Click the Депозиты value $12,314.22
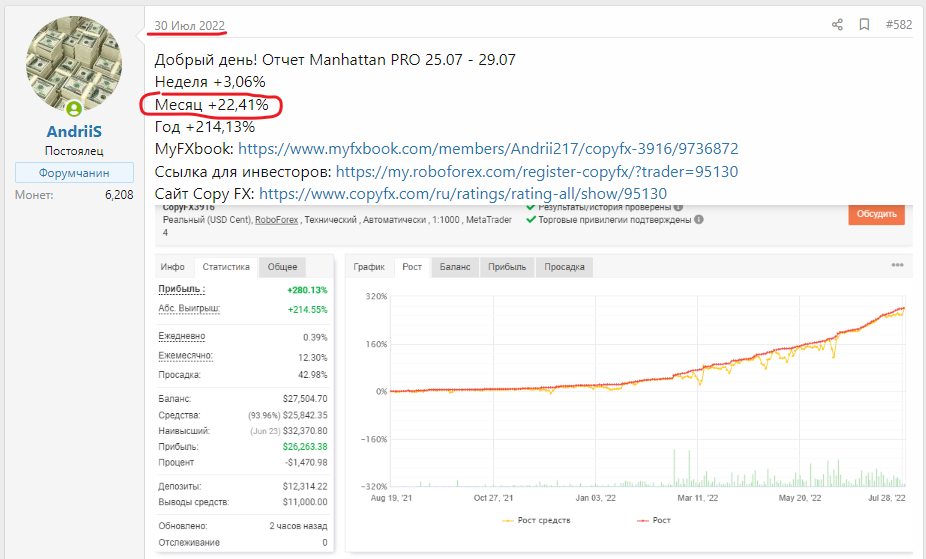This screenshot has height=559, width=926. 305,487
